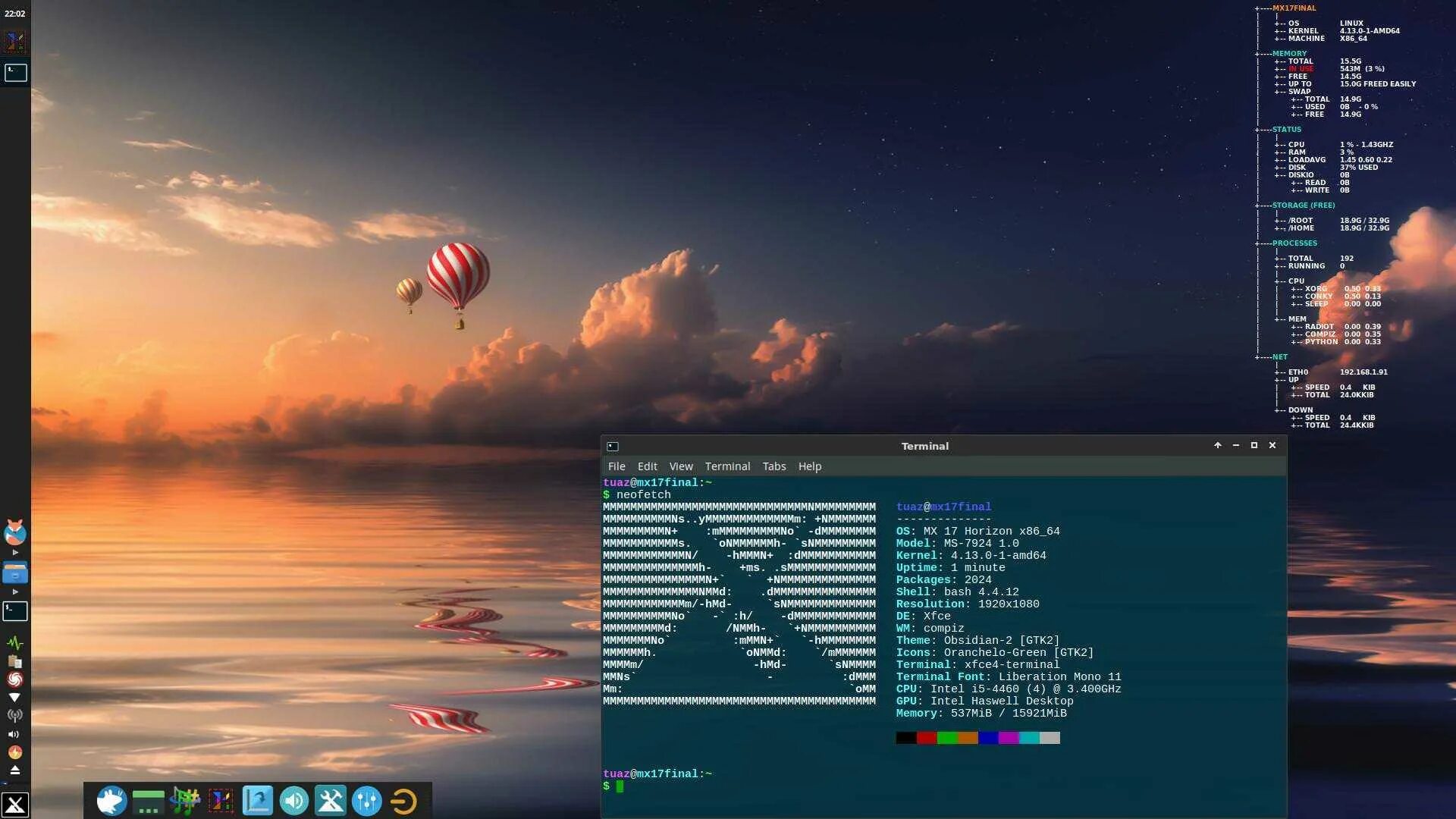Click the yellow logout icon in the dock

[x=403, y=801]
